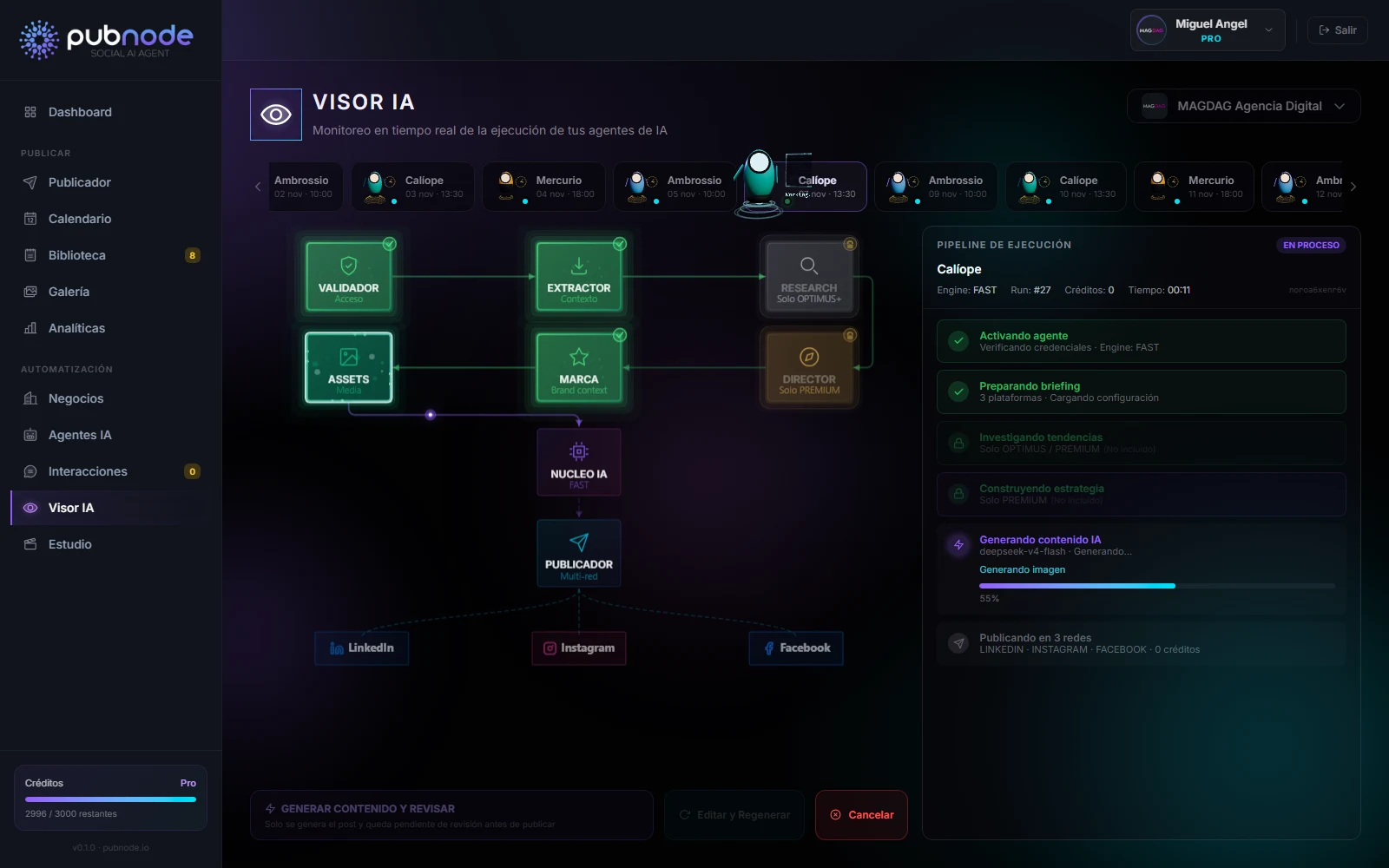Select the ASSETS Media node

tap(348, 368)
